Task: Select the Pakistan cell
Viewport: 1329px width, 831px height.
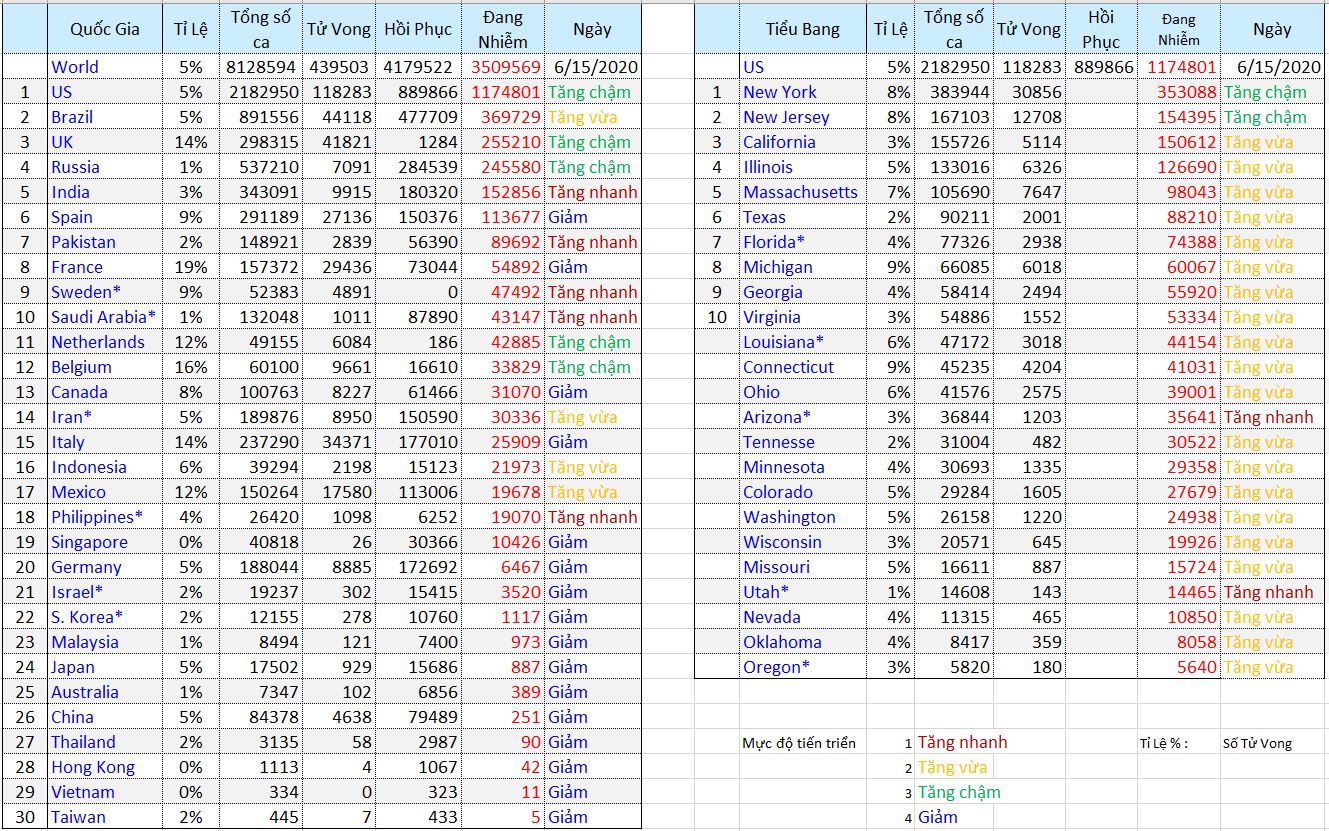Action: tap(105, 242)
